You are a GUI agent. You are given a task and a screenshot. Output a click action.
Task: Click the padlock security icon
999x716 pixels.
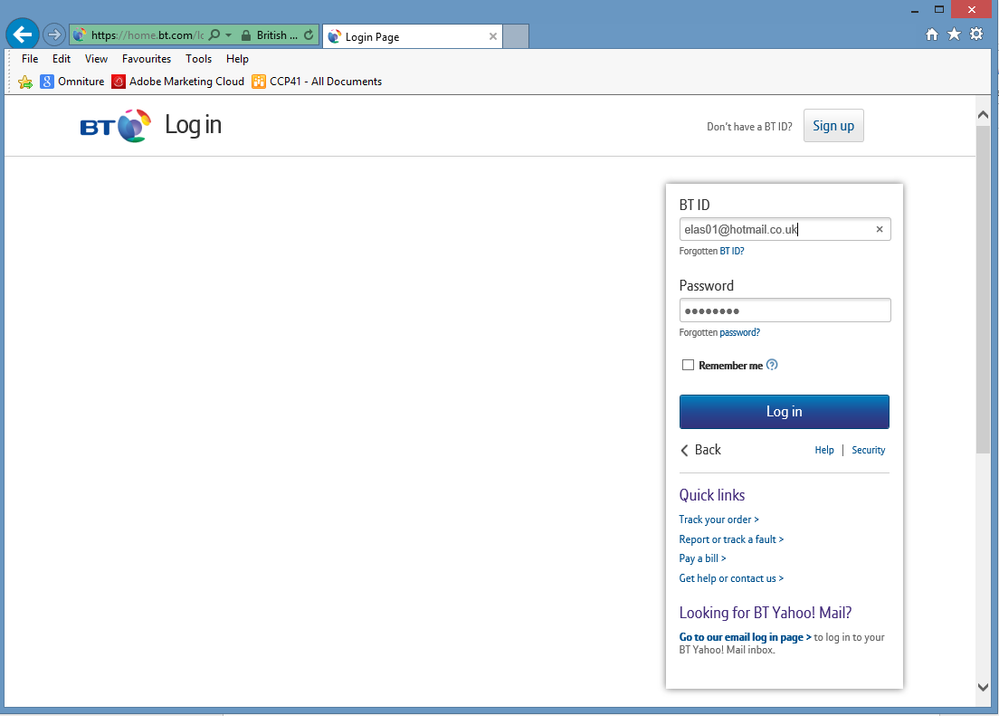(x=245, y=35)
